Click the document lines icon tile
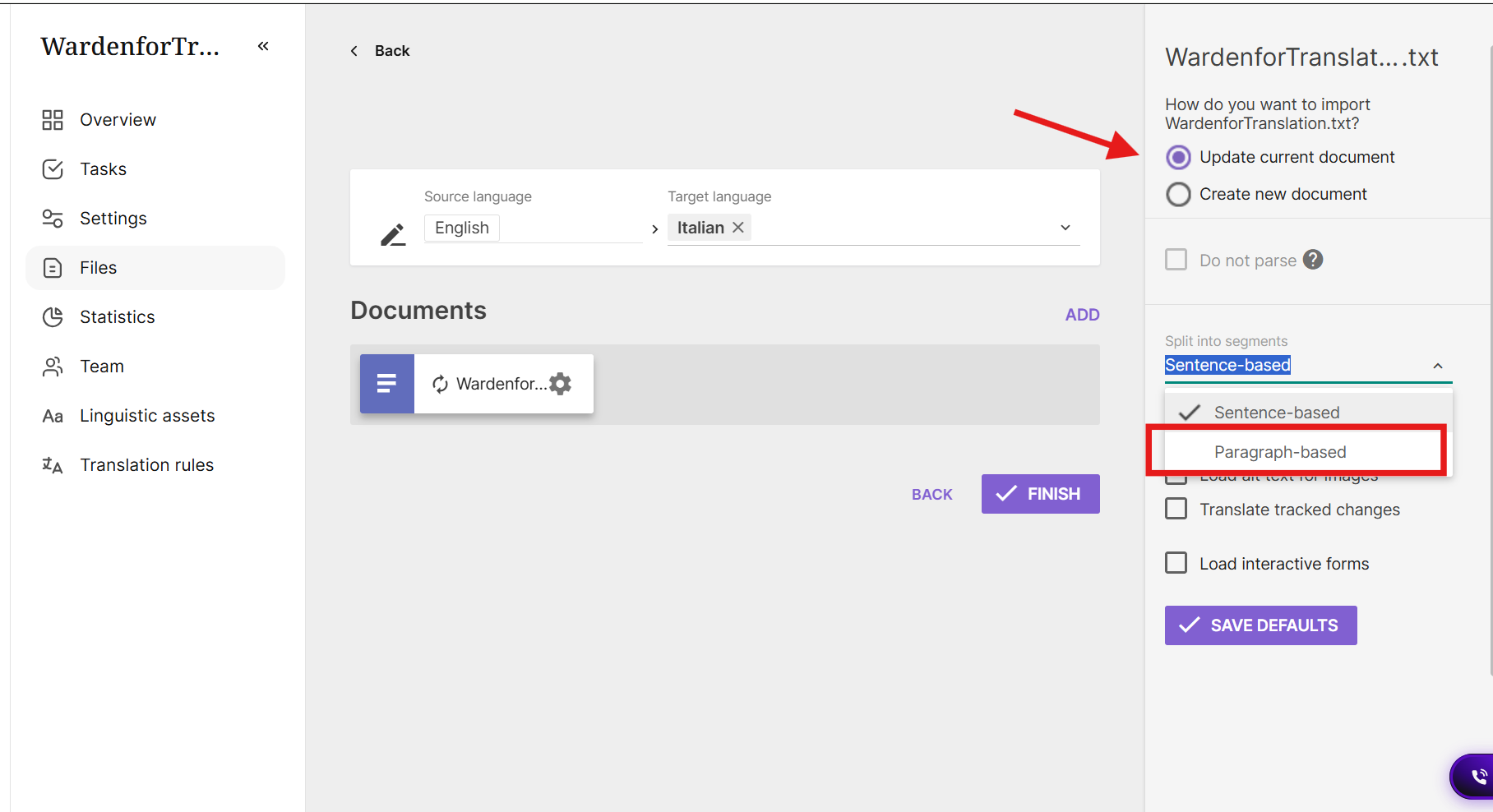1493x812 pixels. tap(387, 384)
